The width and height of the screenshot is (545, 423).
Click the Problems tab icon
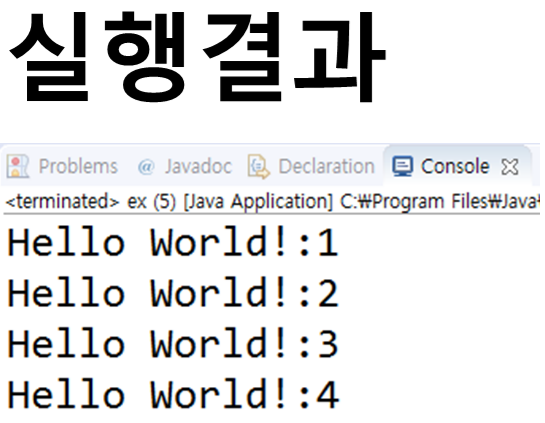[17, 166]
